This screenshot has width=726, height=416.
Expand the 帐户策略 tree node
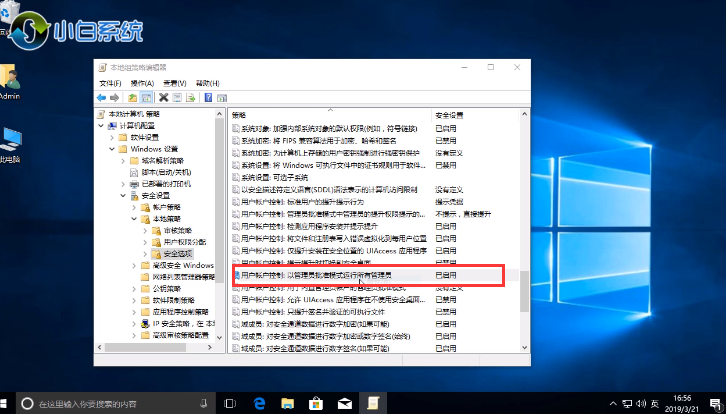[134, 207]
